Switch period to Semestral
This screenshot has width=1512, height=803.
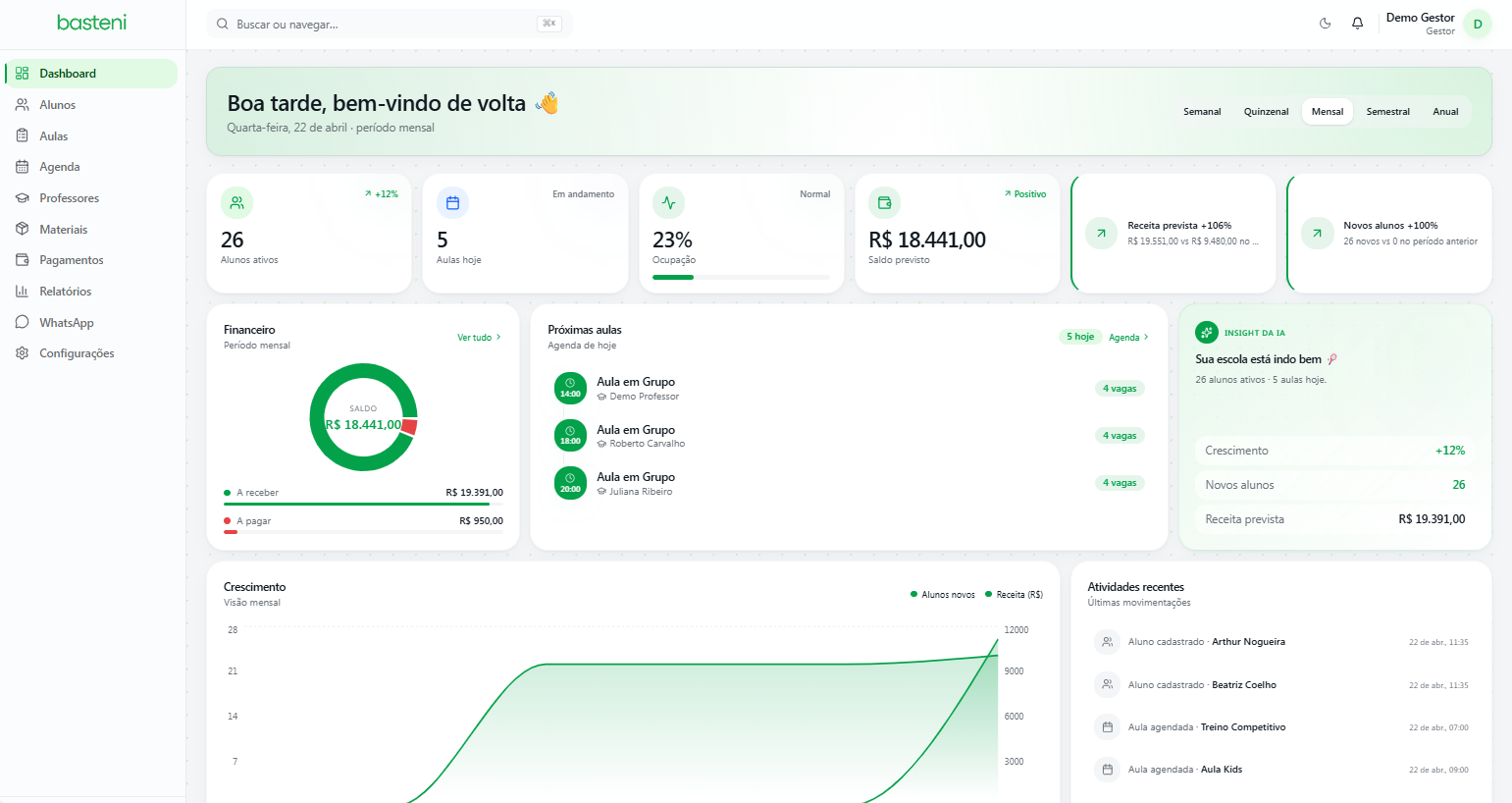1388,112
